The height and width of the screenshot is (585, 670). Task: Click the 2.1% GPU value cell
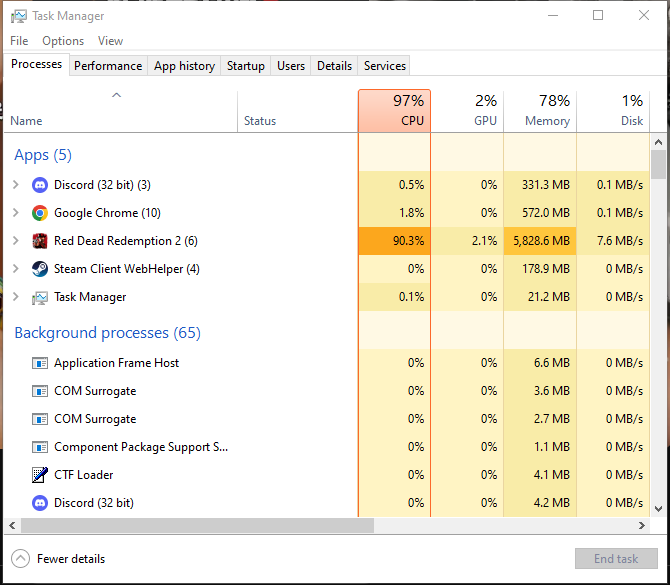coord(467,241)
